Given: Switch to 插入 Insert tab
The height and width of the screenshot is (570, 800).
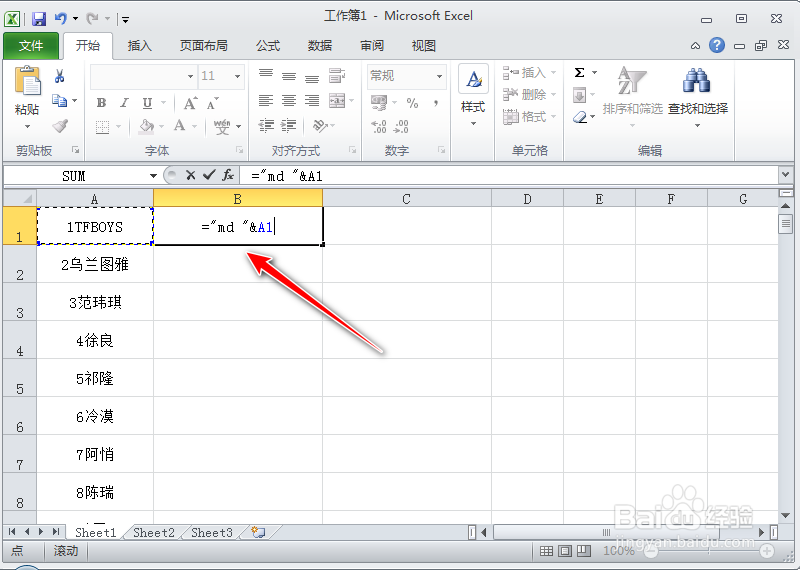Looking at the screenshot, I should [140, 46].
